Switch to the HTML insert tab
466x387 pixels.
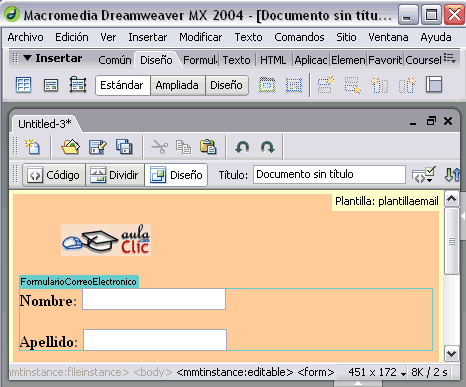273,60
